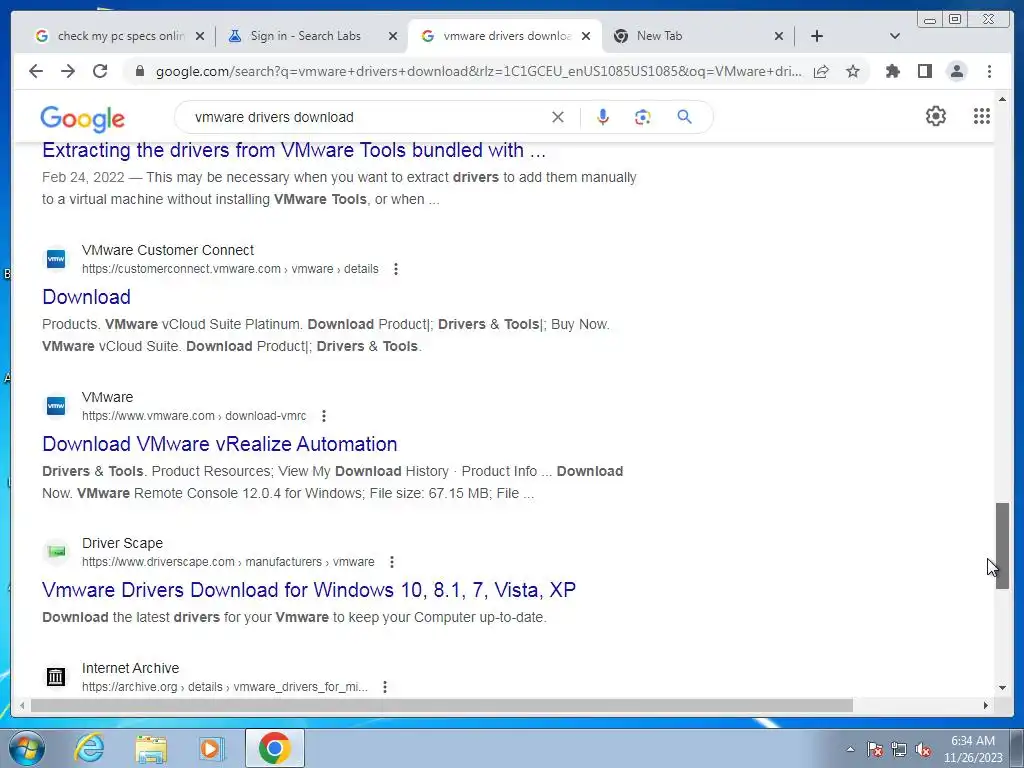Open the network tray icon
Image resolution: width=1024 pixels, height=768 pixels.
(x=899, y=749)
